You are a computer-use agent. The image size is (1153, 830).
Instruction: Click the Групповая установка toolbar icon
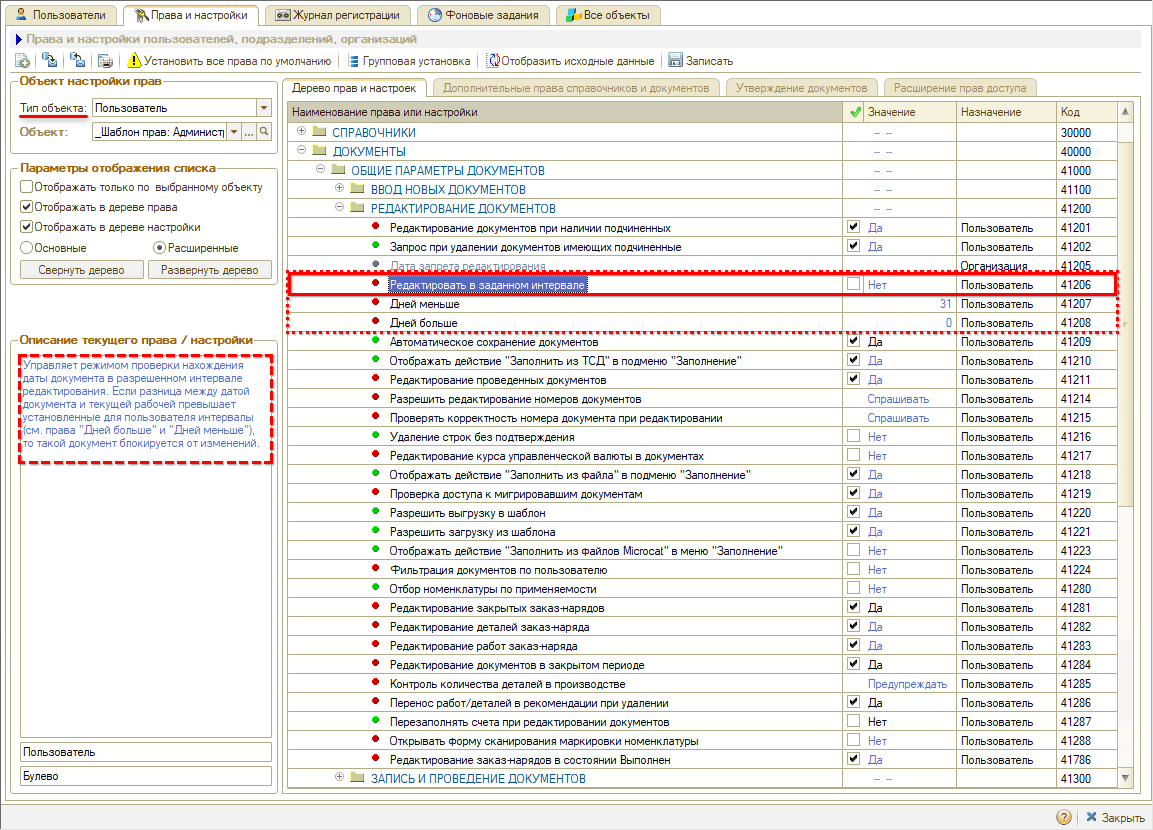point(353,61)
